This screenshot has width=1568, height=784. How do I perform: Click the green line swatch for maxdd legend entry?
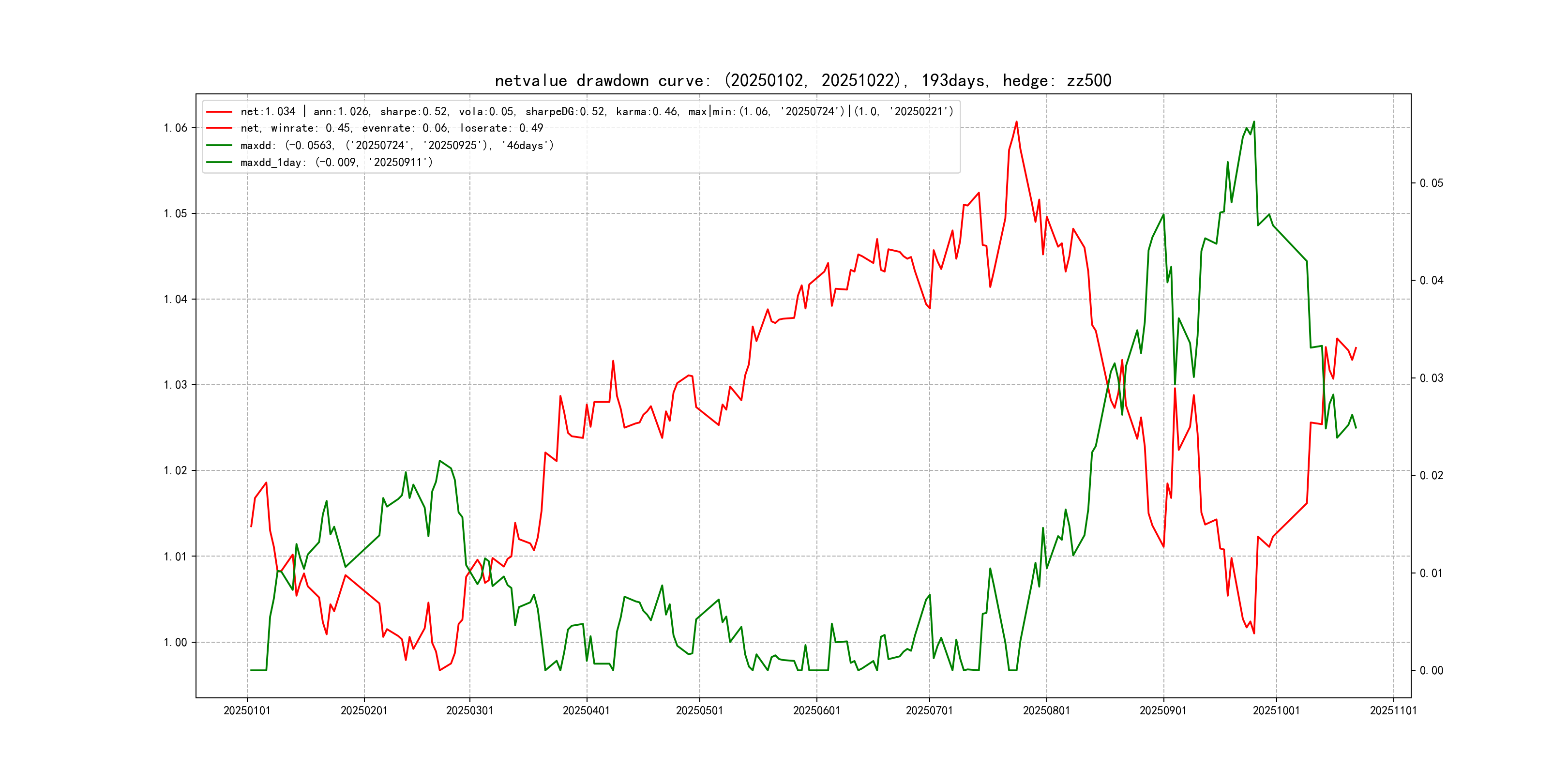coord(219,146)
